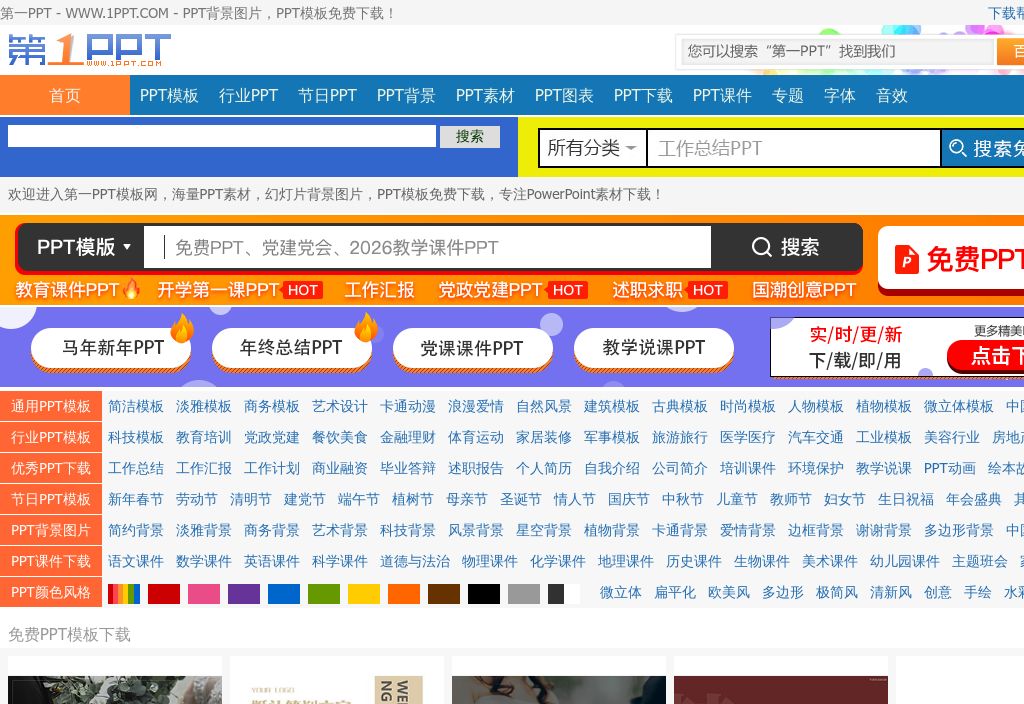1024x704 pixels.
Task: Select the 节日PPT menu item
Action: tap(327, 95)
